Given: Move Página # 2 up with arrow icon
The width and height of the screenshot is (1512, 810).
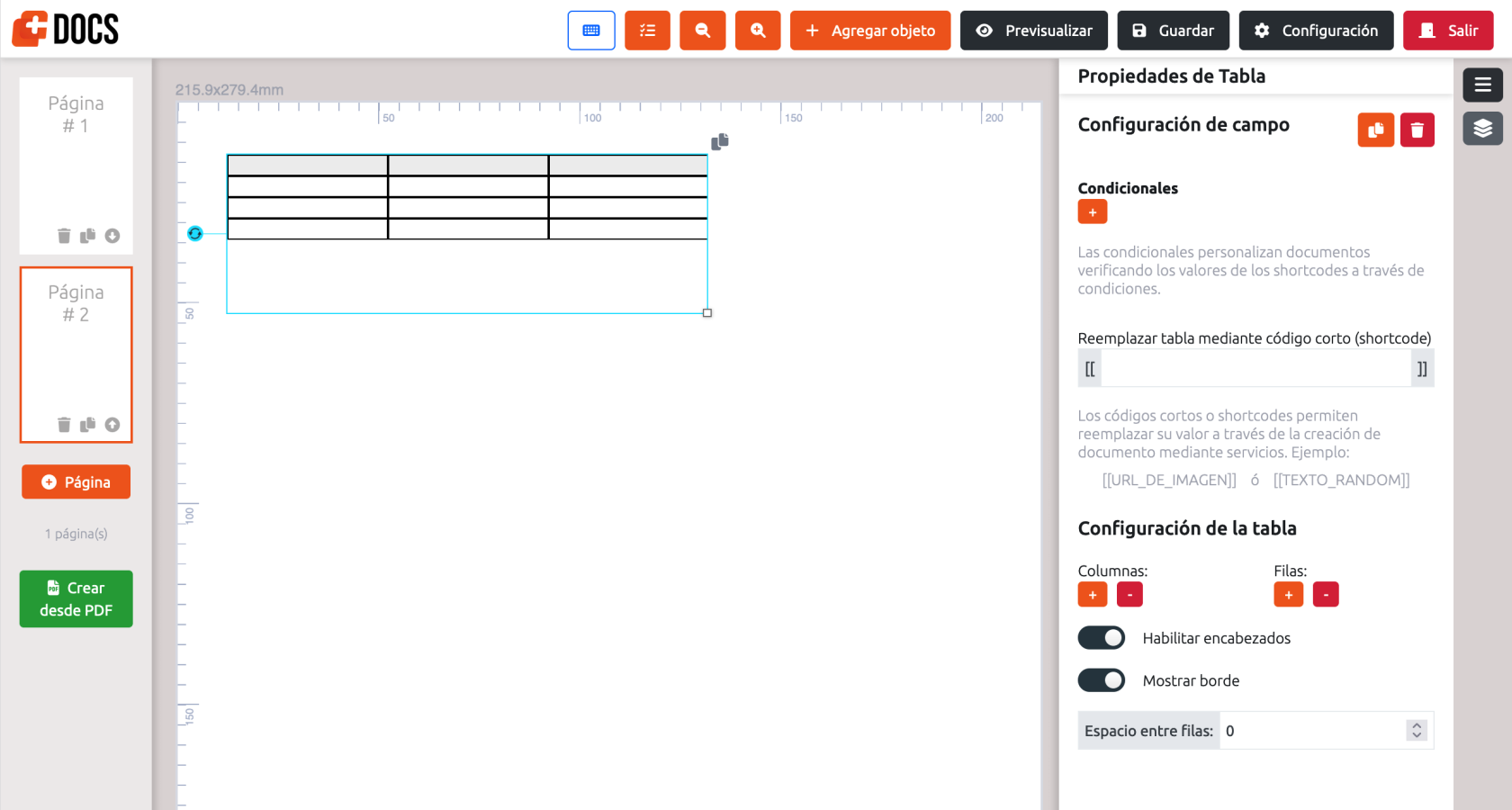Looking at the screenshot, I should tap(112, 425).
